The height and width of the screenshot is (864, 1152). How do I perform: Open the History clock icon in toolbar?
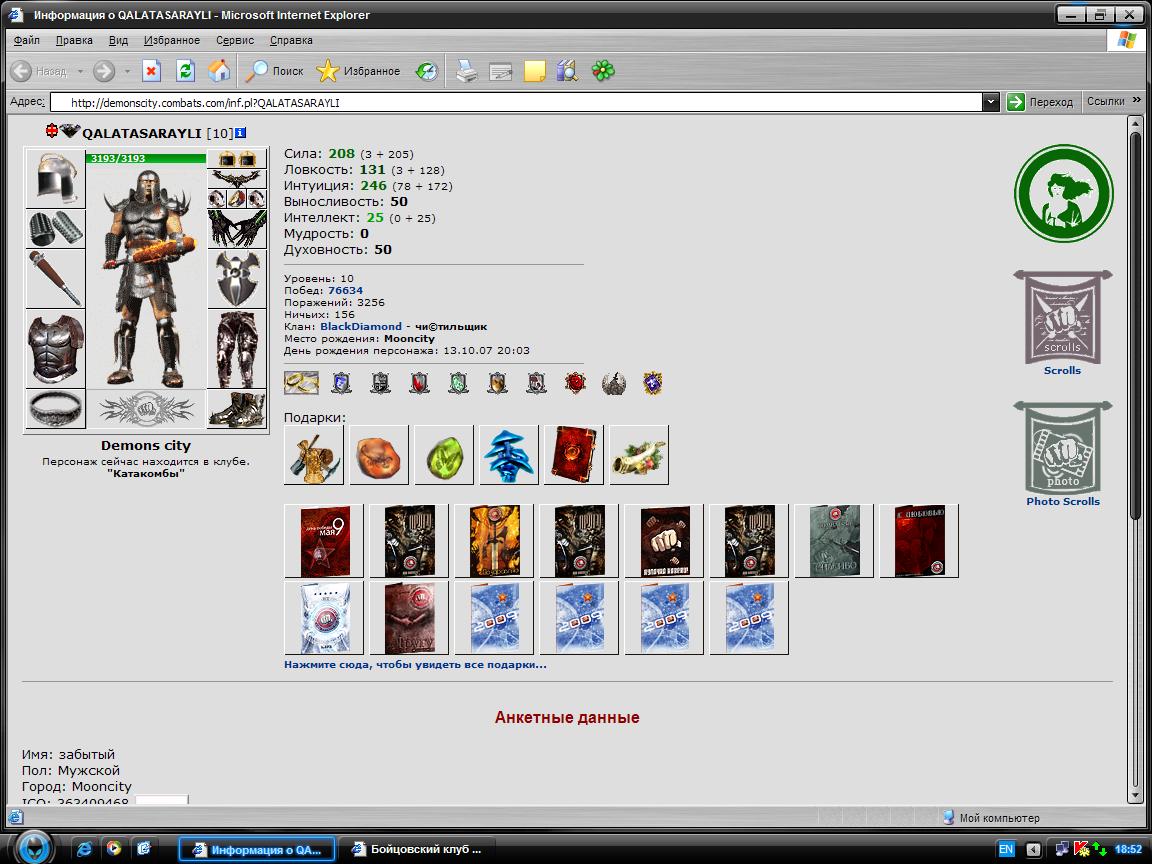[427, 71]
